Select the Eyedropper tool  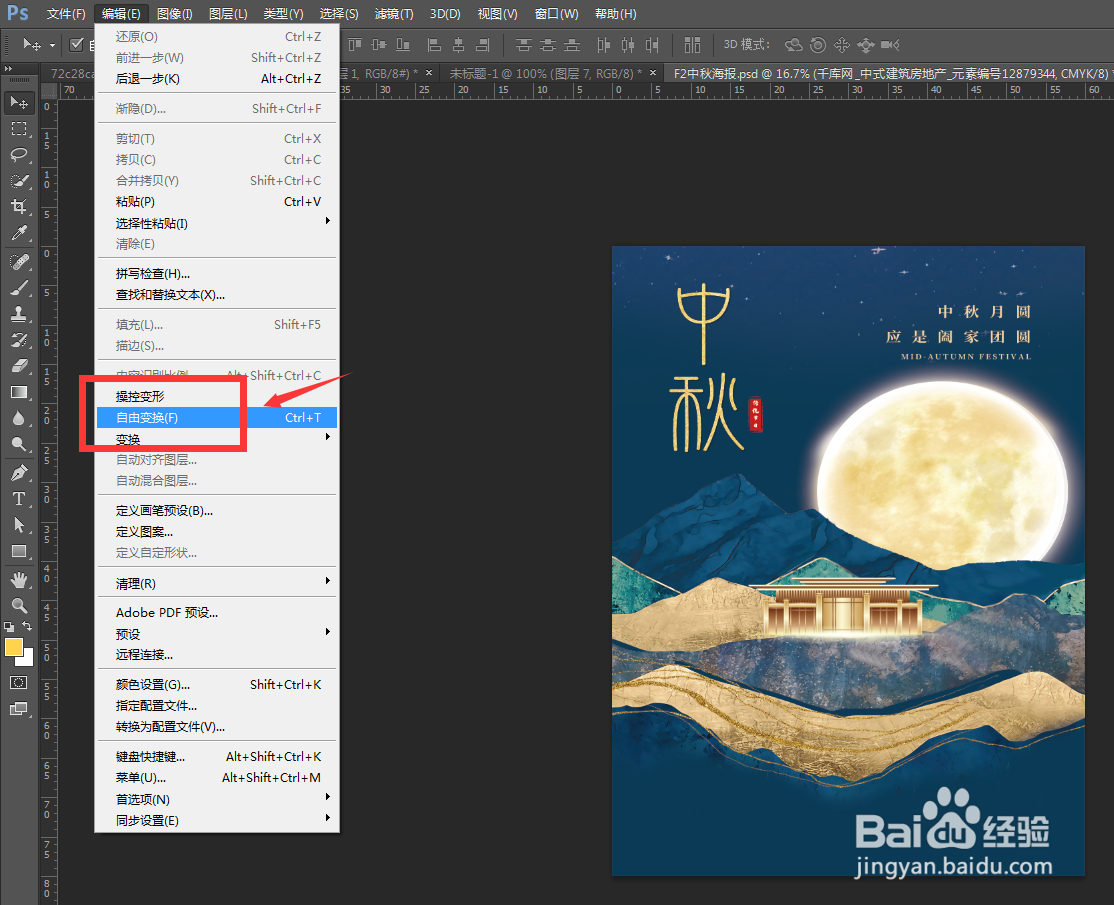click(19, 233)
